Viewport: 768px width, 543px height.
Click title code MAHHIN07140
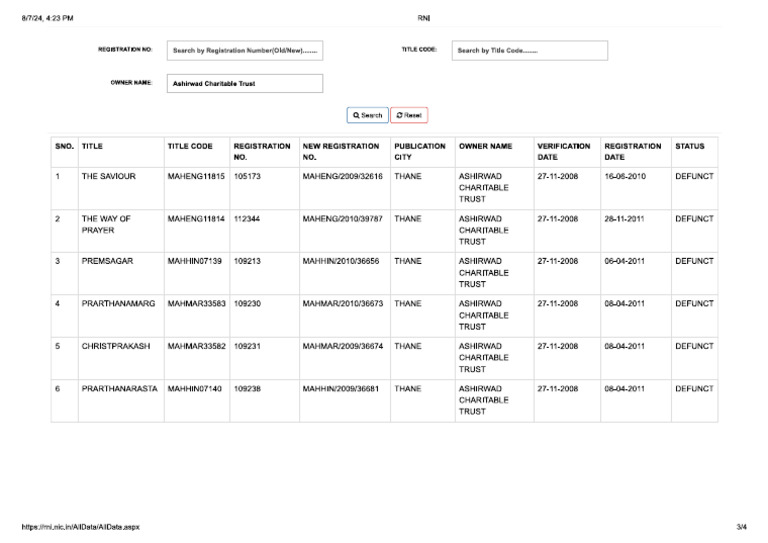click(194, 389)
